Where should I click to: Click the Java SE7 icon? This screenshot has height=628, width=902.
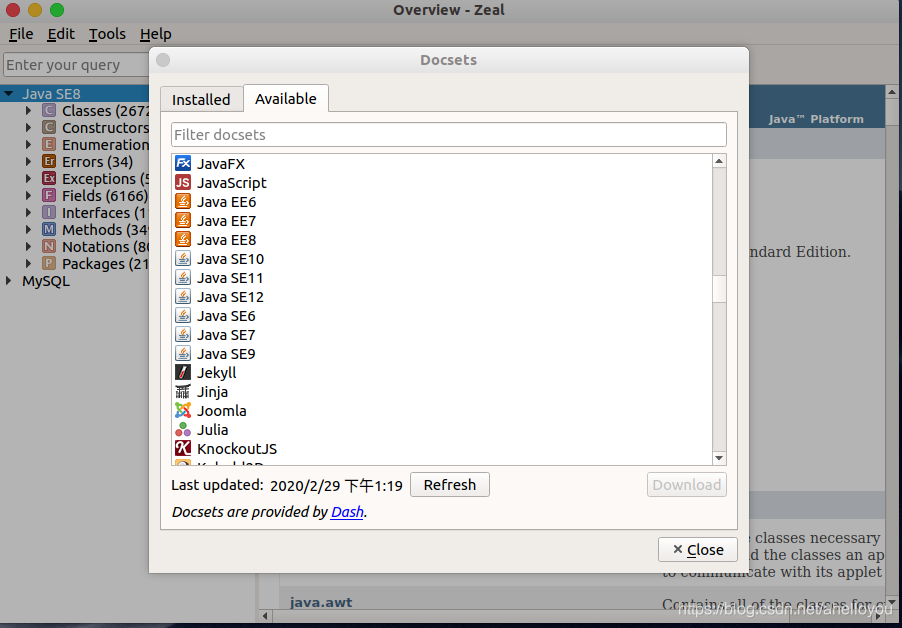pyautogui.click(x=183, y=334)
